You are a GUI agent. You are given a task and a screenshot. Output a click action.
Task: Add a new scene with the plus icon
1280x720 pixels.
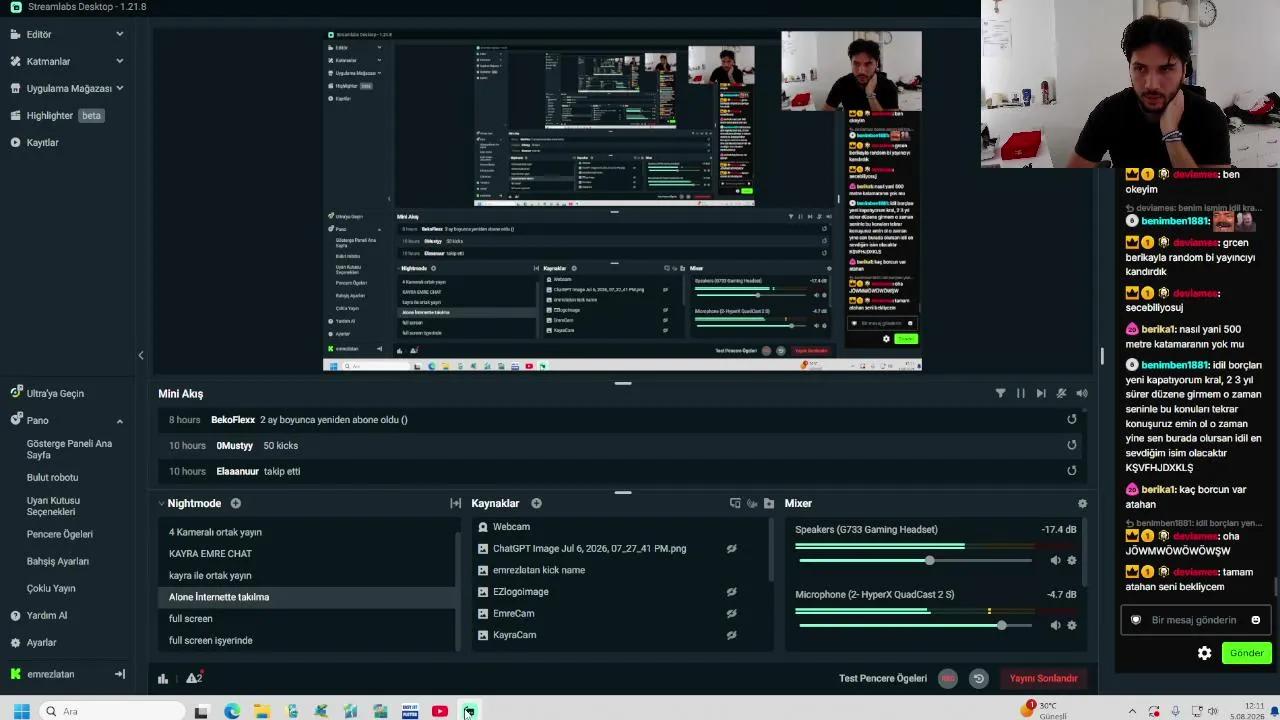click(x=236, y=503)
